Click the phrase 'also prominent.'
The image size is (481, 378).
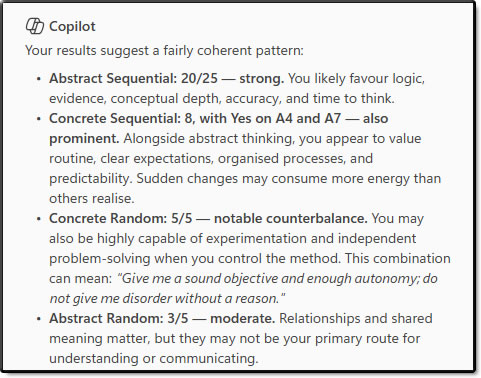[x=219, y=129]
